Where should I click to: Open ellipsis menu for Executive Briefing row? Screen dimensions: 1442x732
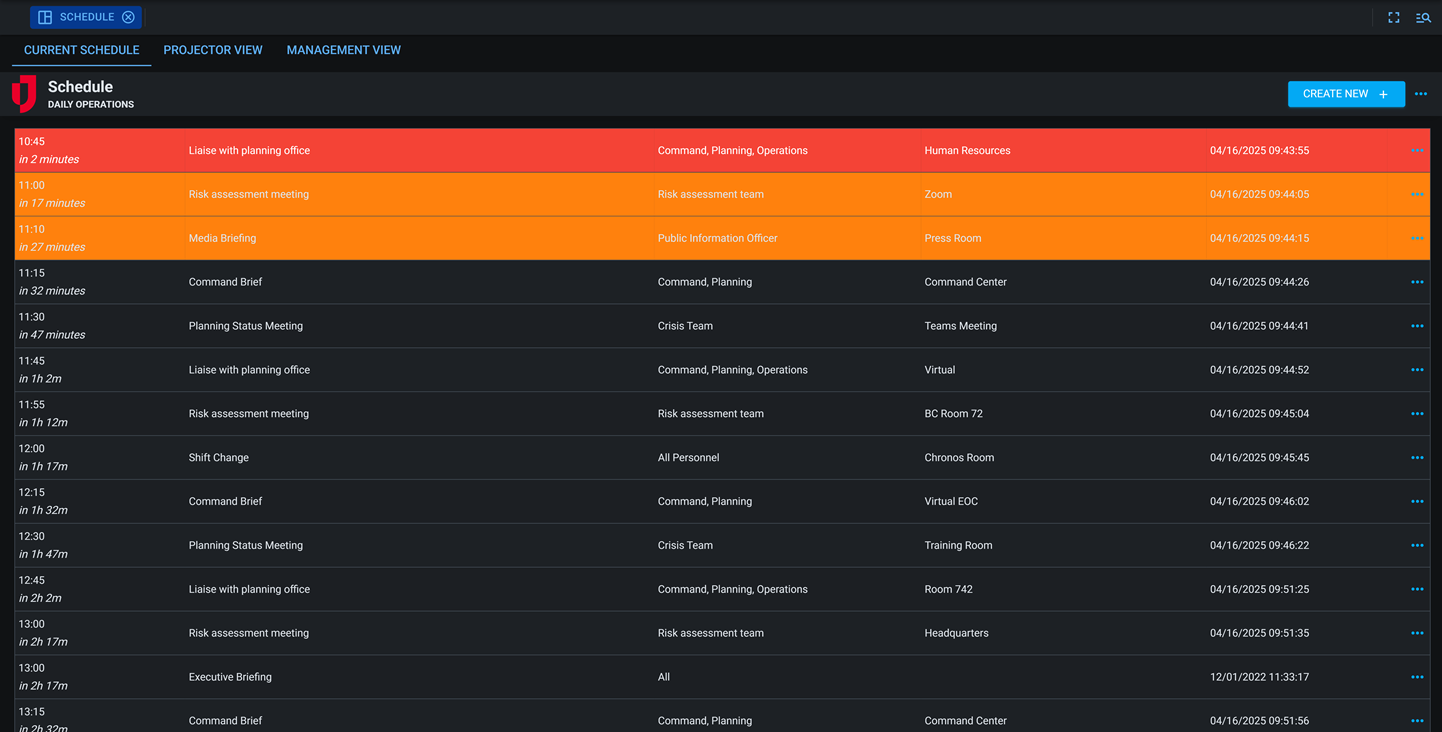tap(1417, 677)
